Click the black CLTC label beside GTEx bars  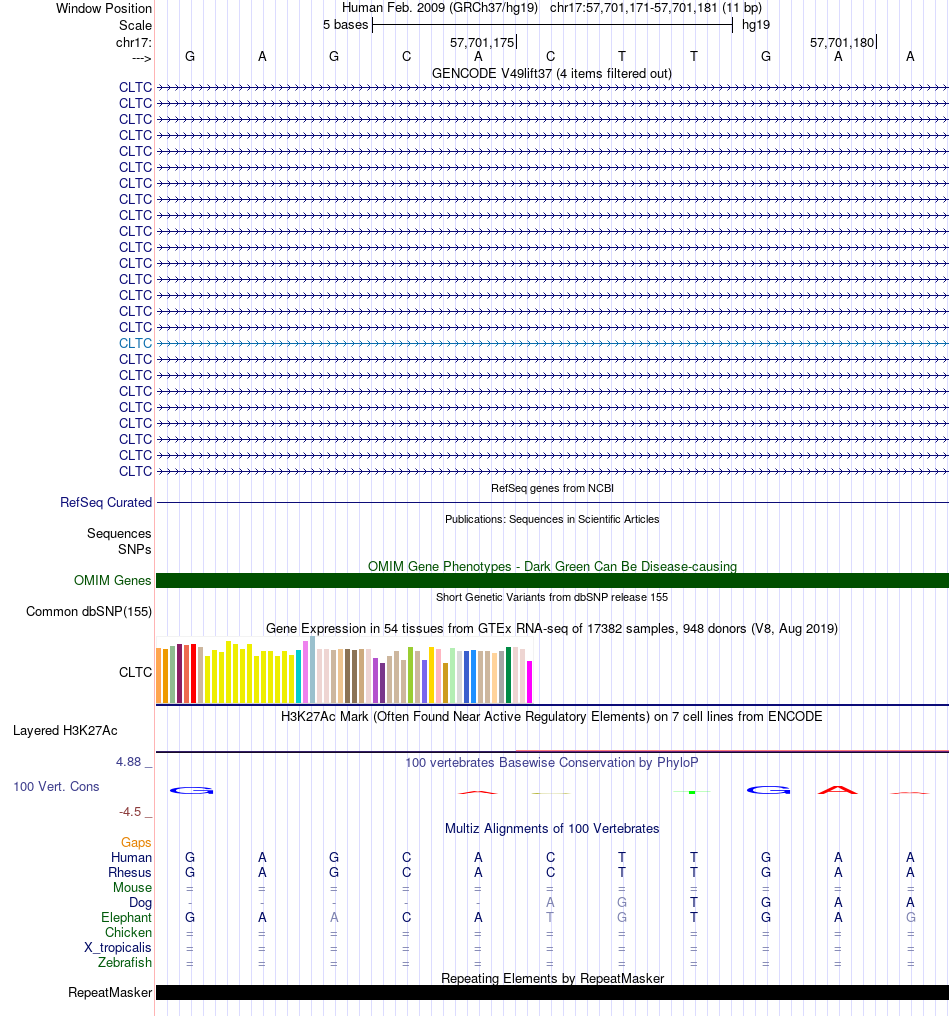pyautogui.click(x=135, y=673)
